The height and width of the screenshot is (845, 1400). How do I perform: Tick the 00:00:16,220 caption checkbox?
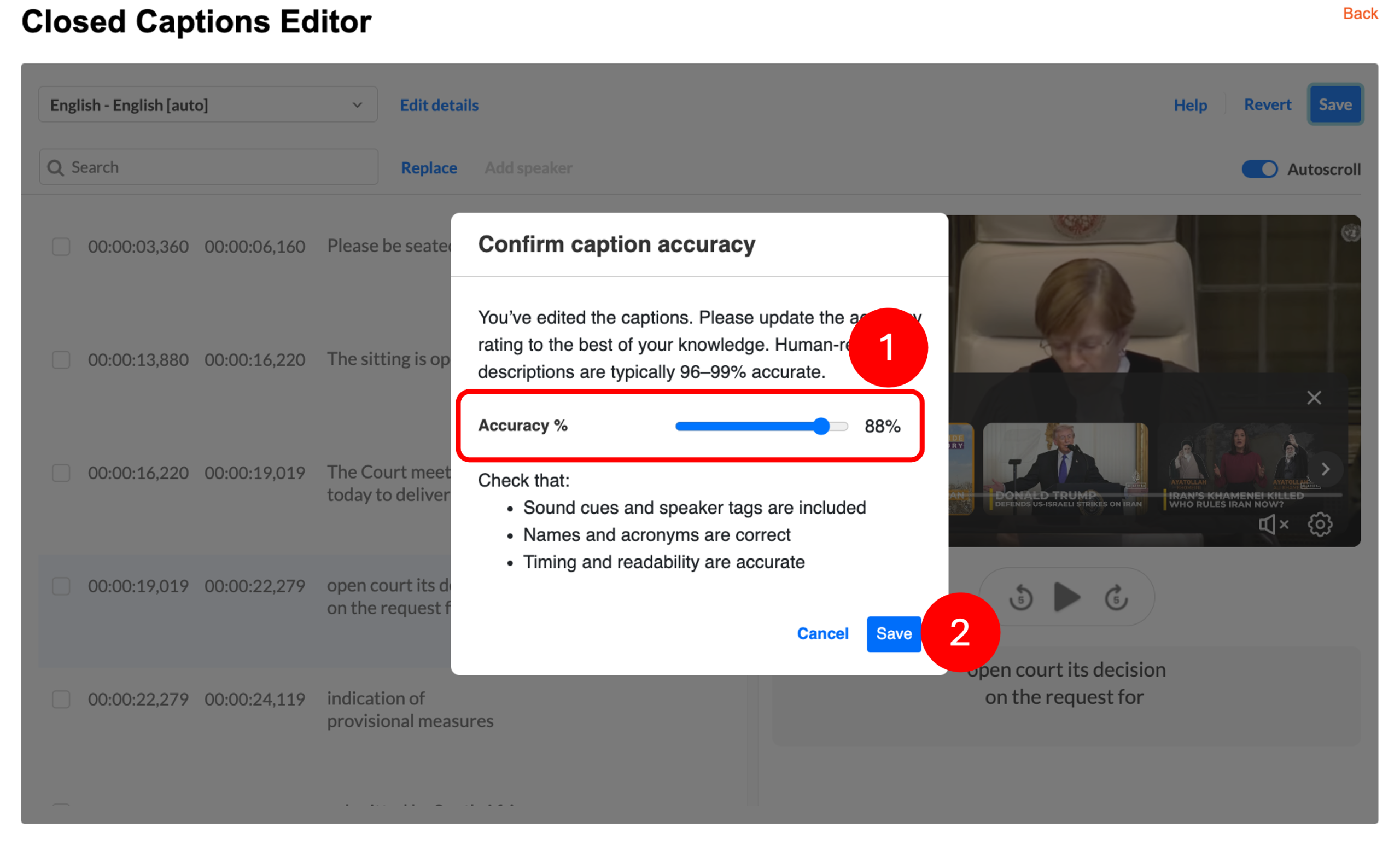pyautogui.click(x=61, y=473)
